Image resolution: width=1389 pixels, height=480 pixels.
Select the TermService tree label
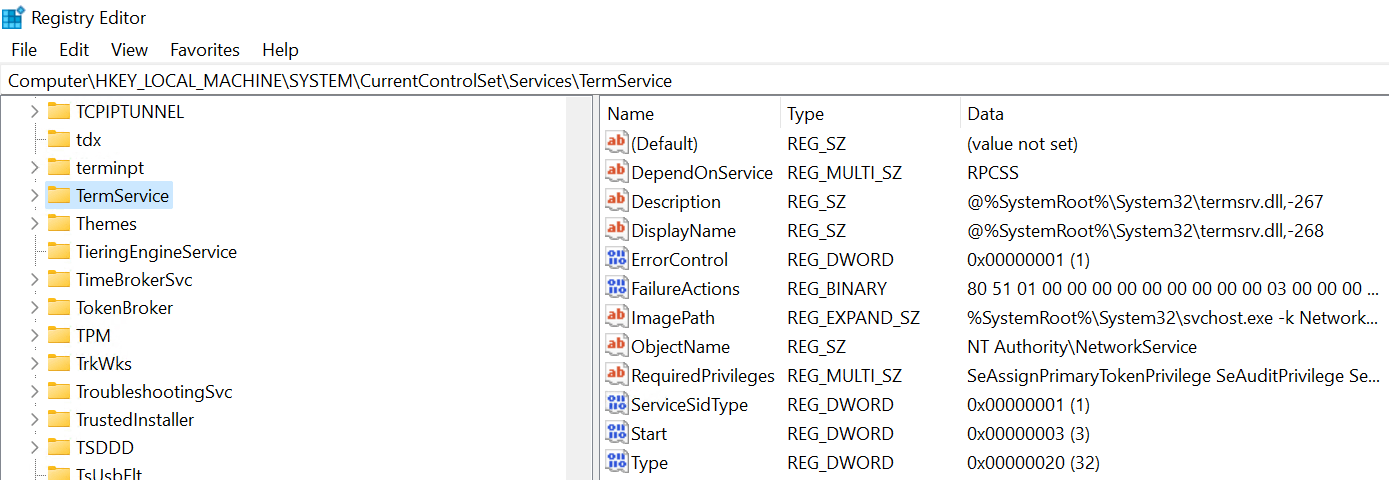pyautogui.click(x=122, y=195)
